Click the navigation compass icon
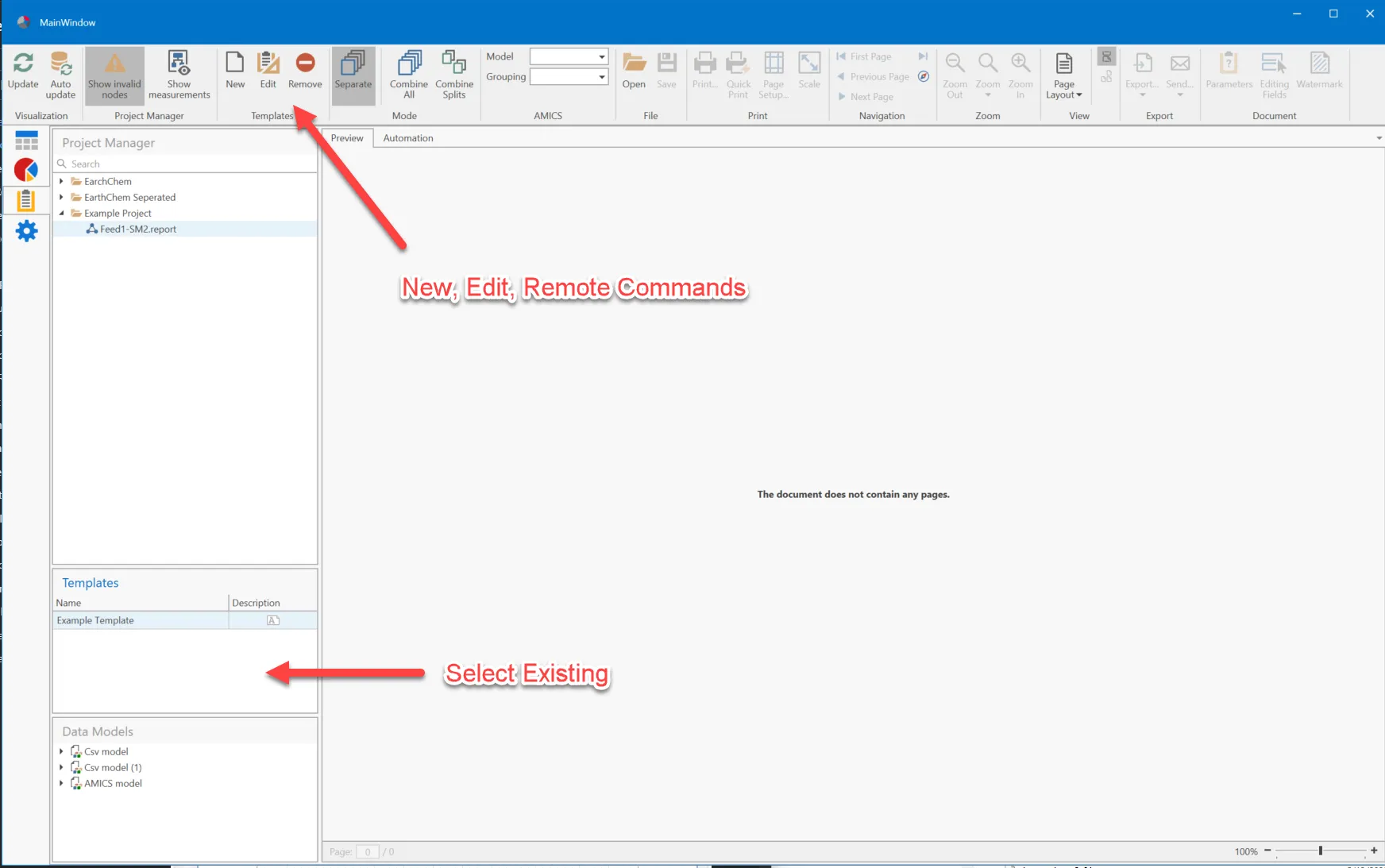The height and width of the screenshot is (868, 1385). tap(924, 76)
